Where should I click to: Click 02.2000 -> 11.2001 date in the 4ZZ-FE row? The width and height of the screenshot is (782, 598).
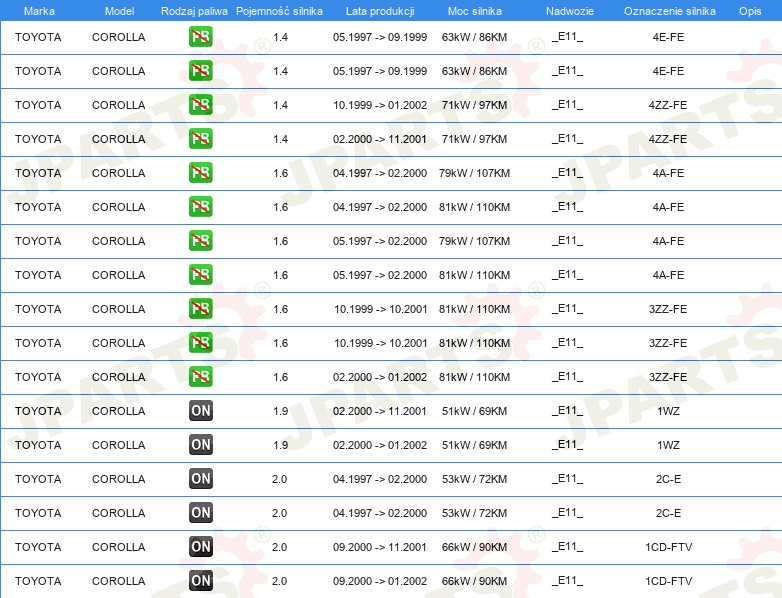coord(380,139)
